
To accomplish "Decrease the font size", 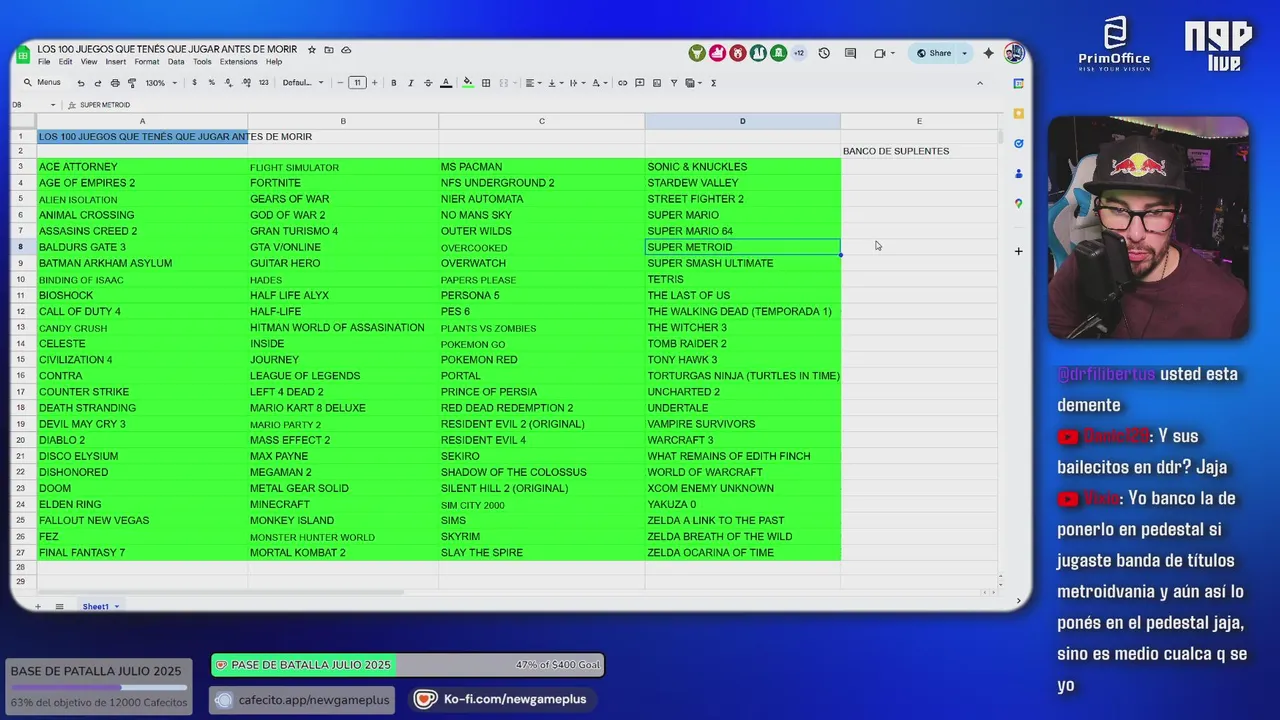I will (340, 83).
